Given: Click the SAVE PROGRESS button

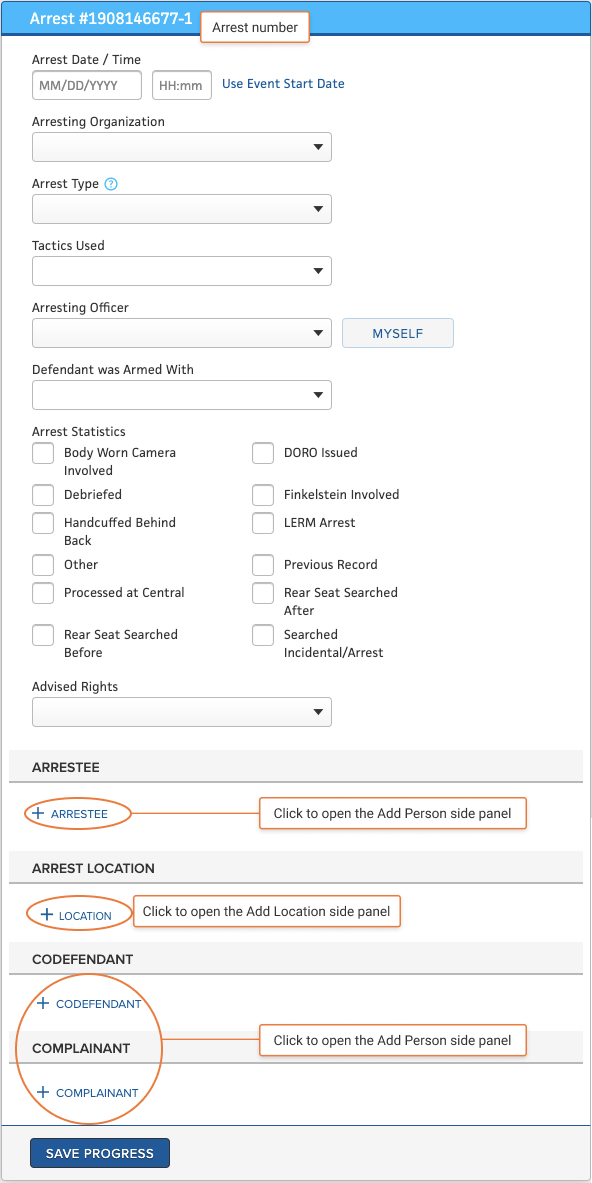Looking at the screenshot, I should [99, 1152].
